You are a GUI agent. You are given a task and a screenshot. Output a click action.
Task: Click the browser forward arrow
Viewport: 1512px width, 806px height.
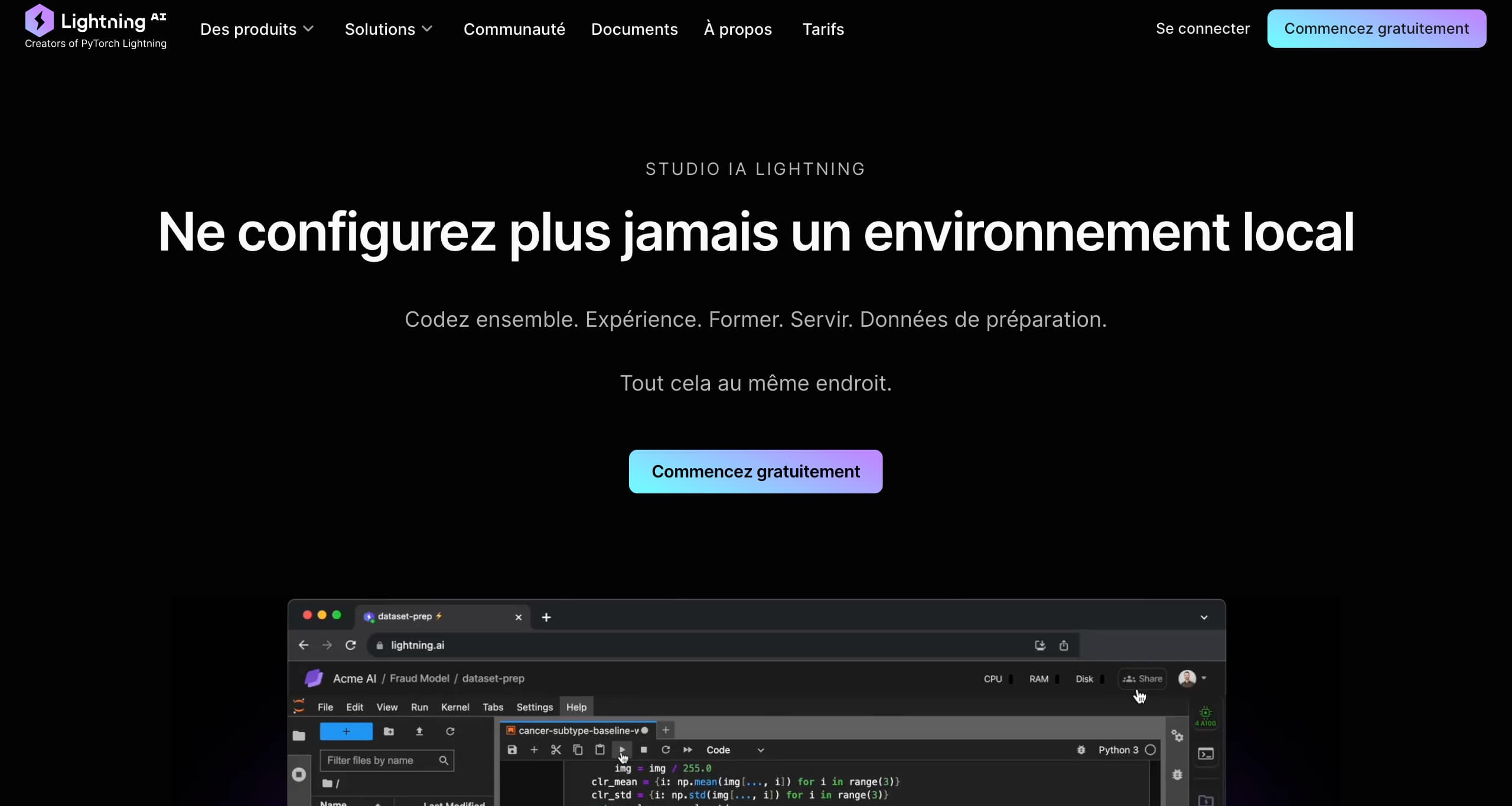(x=327, y=645)
